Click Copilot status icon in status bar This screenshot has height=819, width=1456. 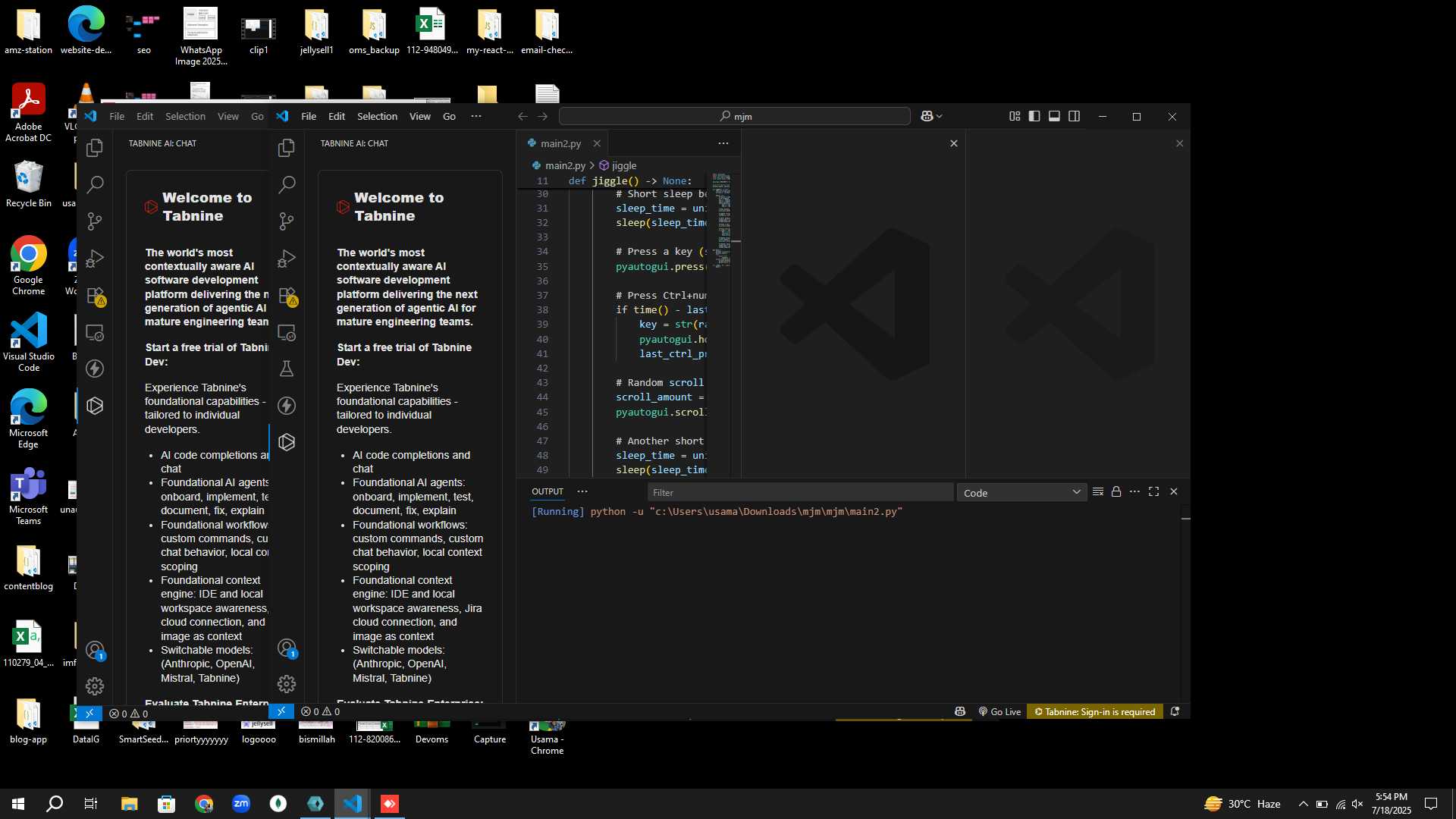click(960, 711)
